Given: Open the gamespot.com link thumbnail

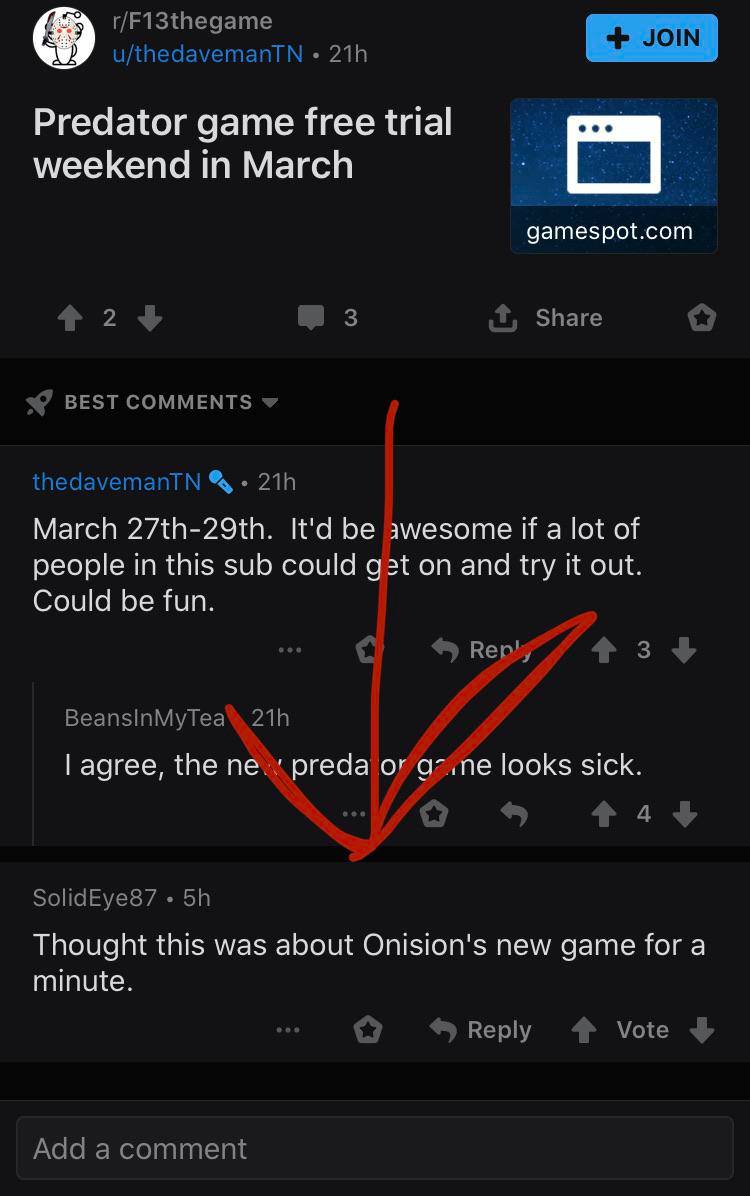Looking at the screenshot, I should tap(613, 175).
